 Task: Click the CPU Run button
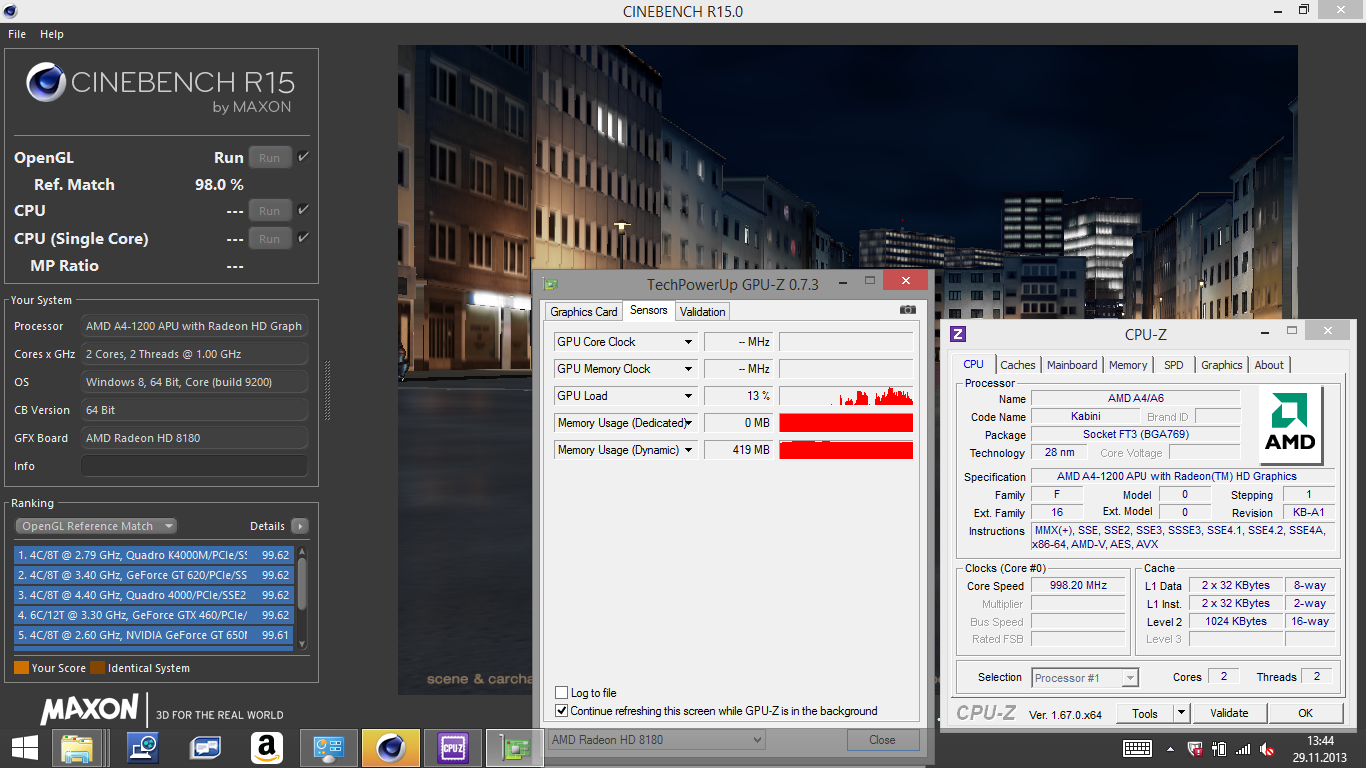coord(270,210)
